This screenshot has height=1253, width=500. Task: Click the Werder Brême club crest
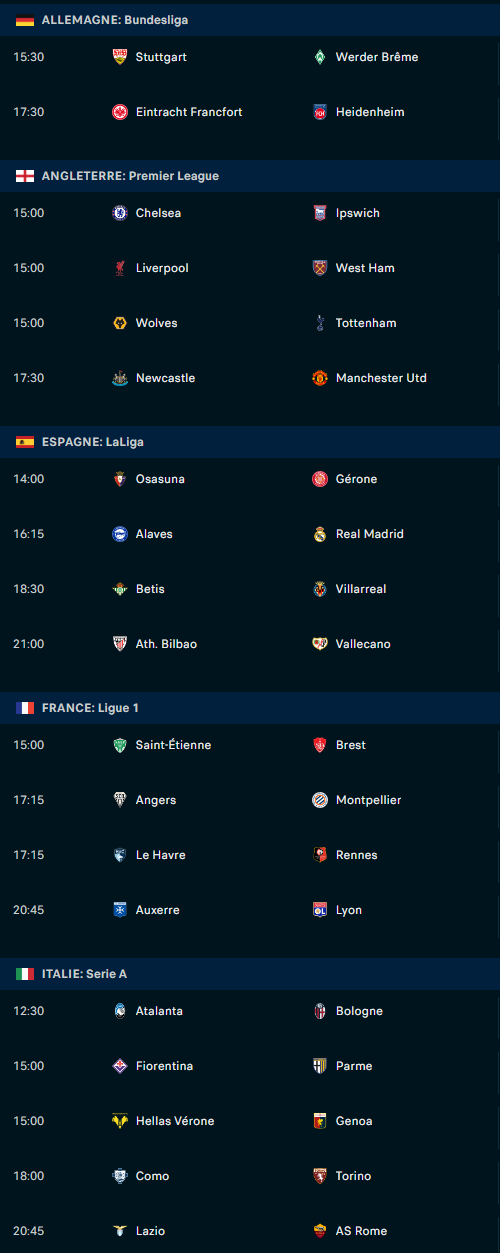pos(320,57)
